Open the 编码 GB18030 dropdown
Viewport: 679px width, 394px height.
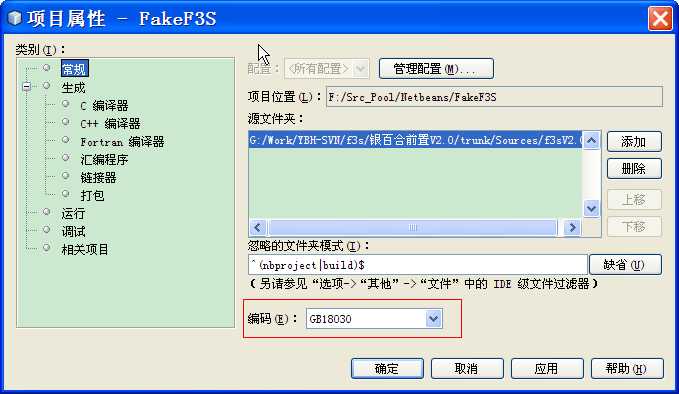click(x=433, y=319)
